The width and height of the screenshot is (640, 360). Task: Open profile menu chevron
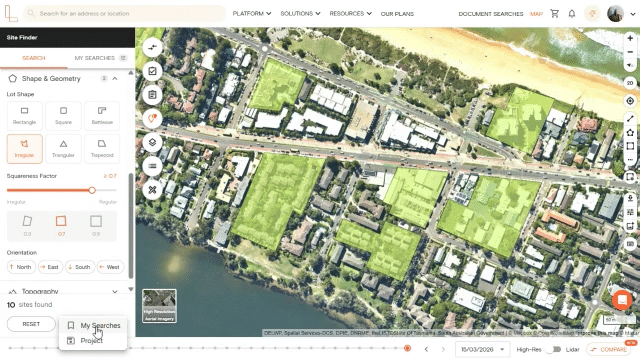633,14
